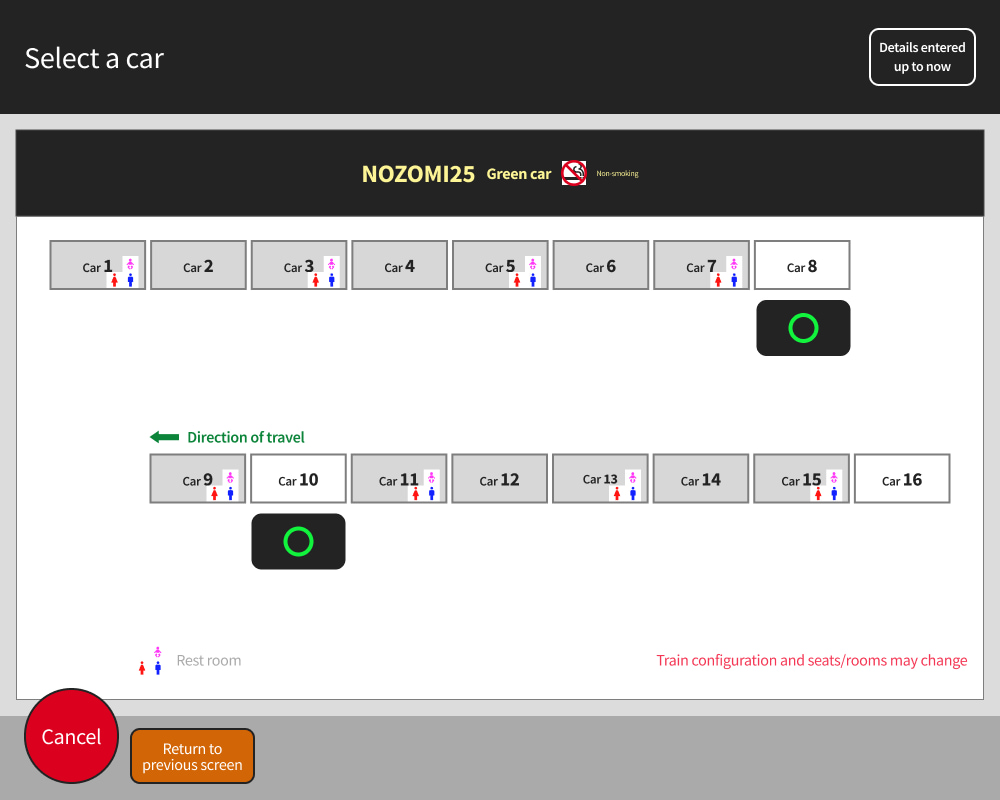Click the 'Car 3' label

tap(298, 267)
